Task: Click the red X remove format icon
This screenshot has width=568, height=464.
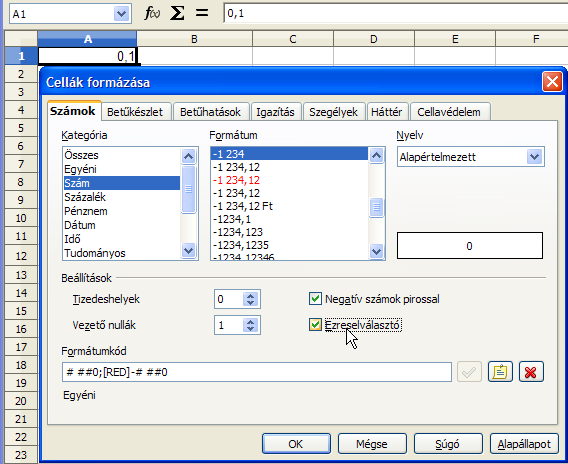Action: [531, 372]
